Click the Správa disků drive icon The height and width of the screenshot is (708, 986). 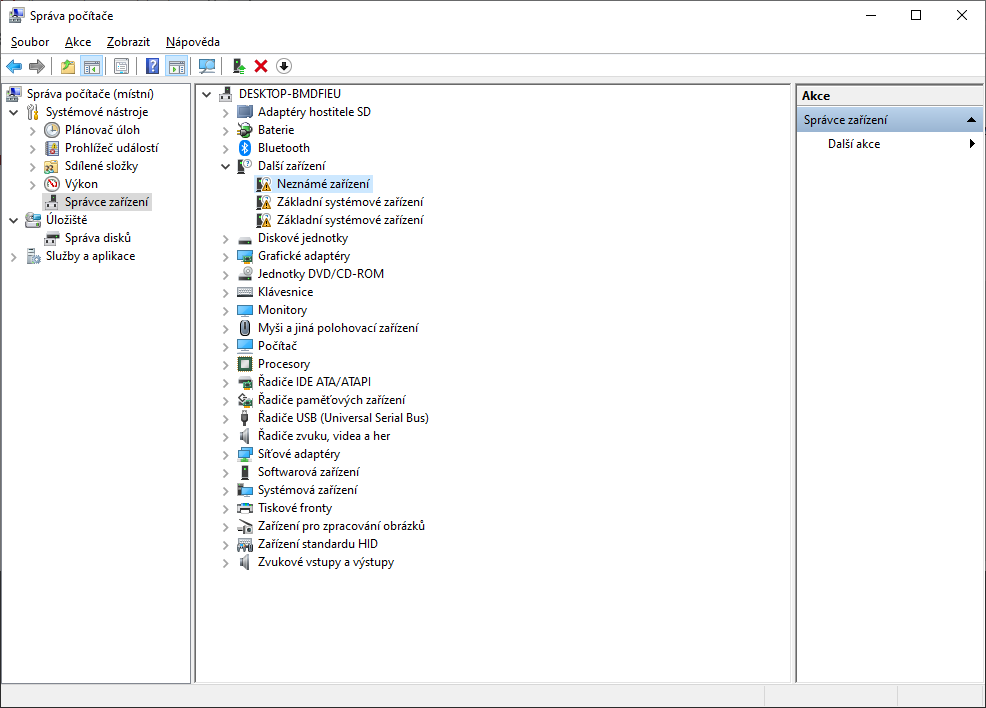(x=52, y=238)
